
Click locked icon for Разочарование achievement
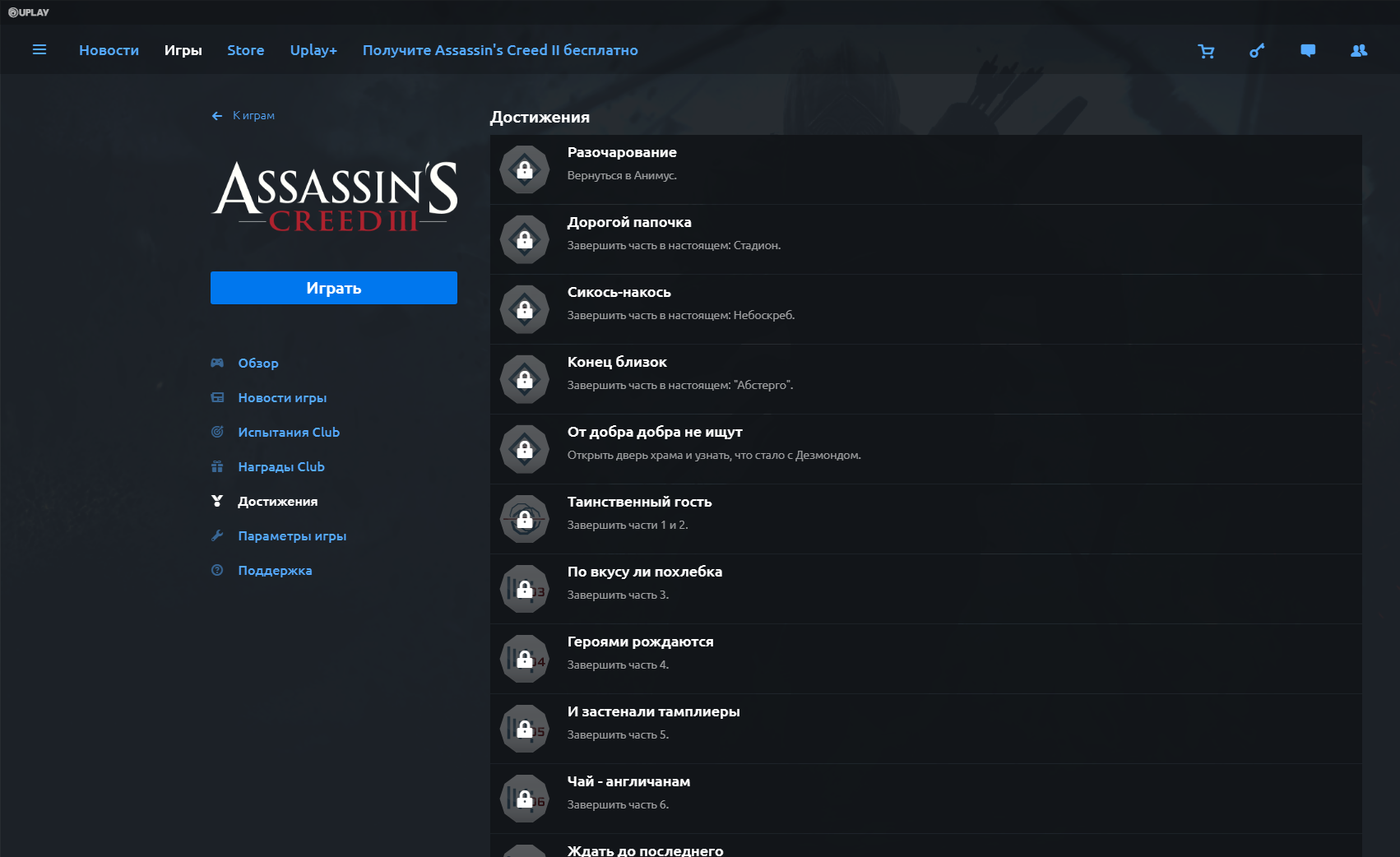[525, 170]
